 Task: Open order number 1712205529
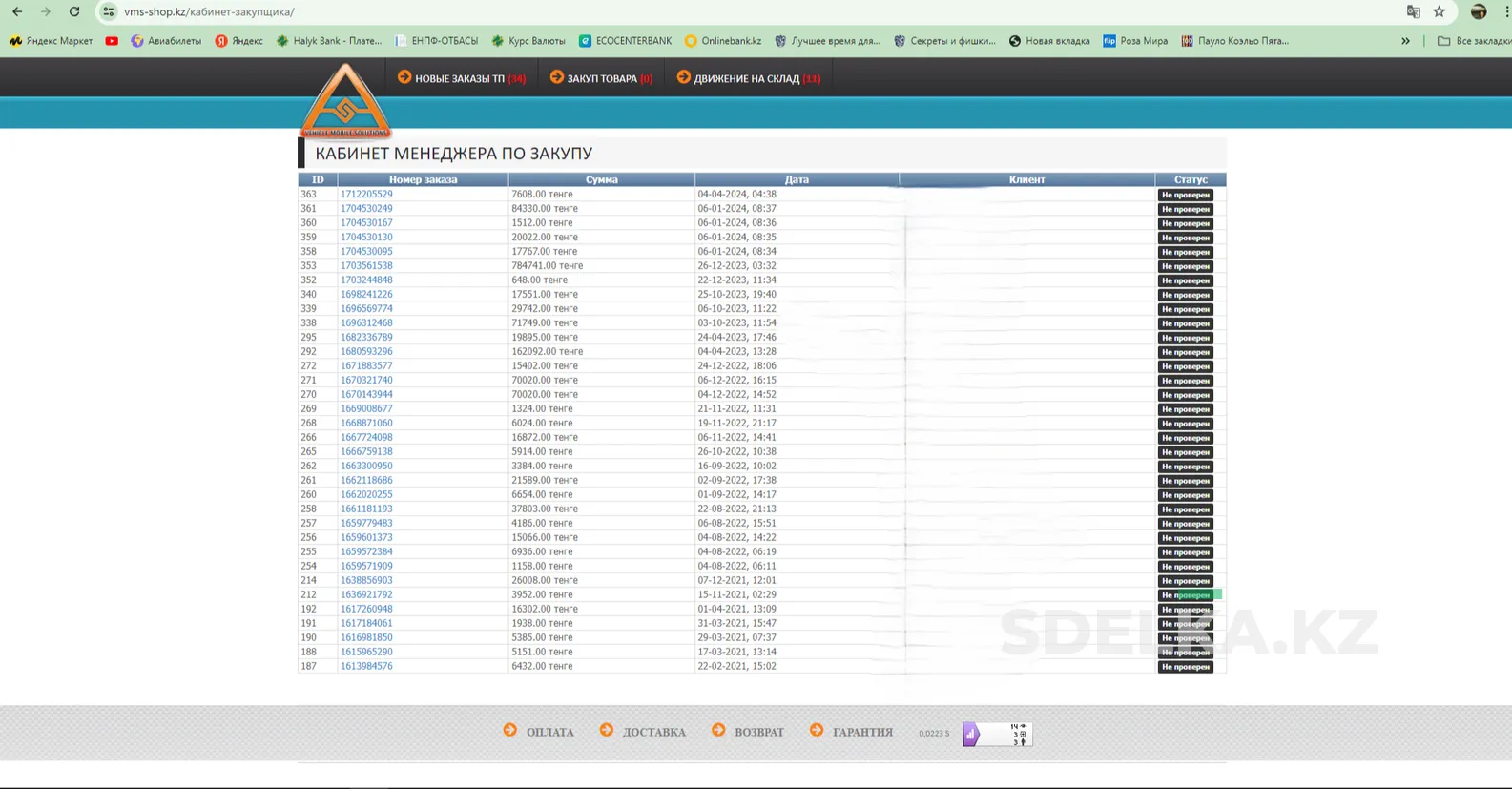click(366, 194)
